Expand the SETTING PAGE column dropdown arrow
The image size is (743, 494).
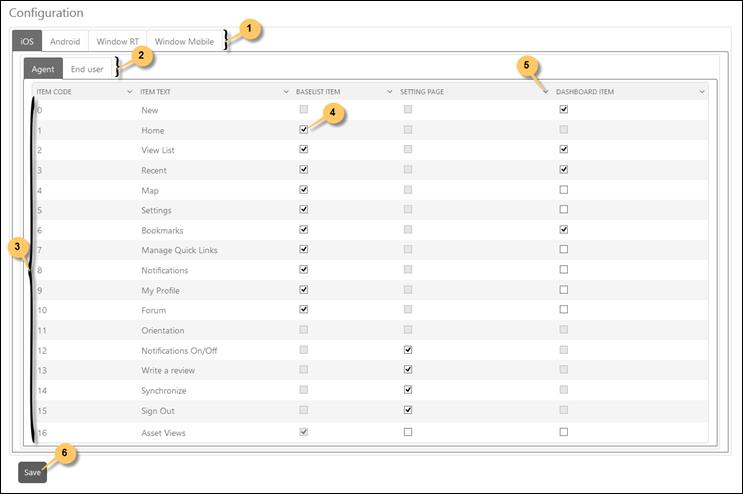tap(545, 92)
